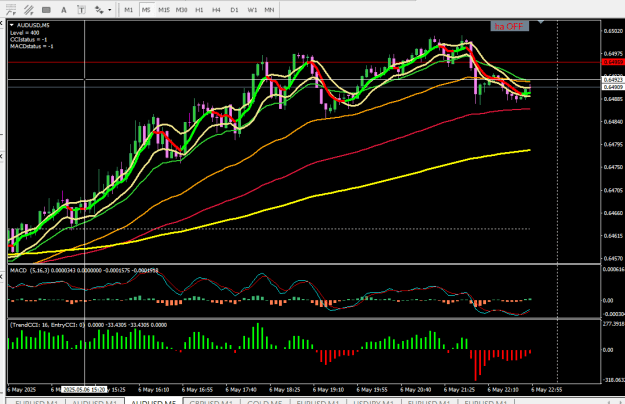Click the '6 May 22:55' time axis label
The height and width of the screenshot is (404, 625).
546,390
